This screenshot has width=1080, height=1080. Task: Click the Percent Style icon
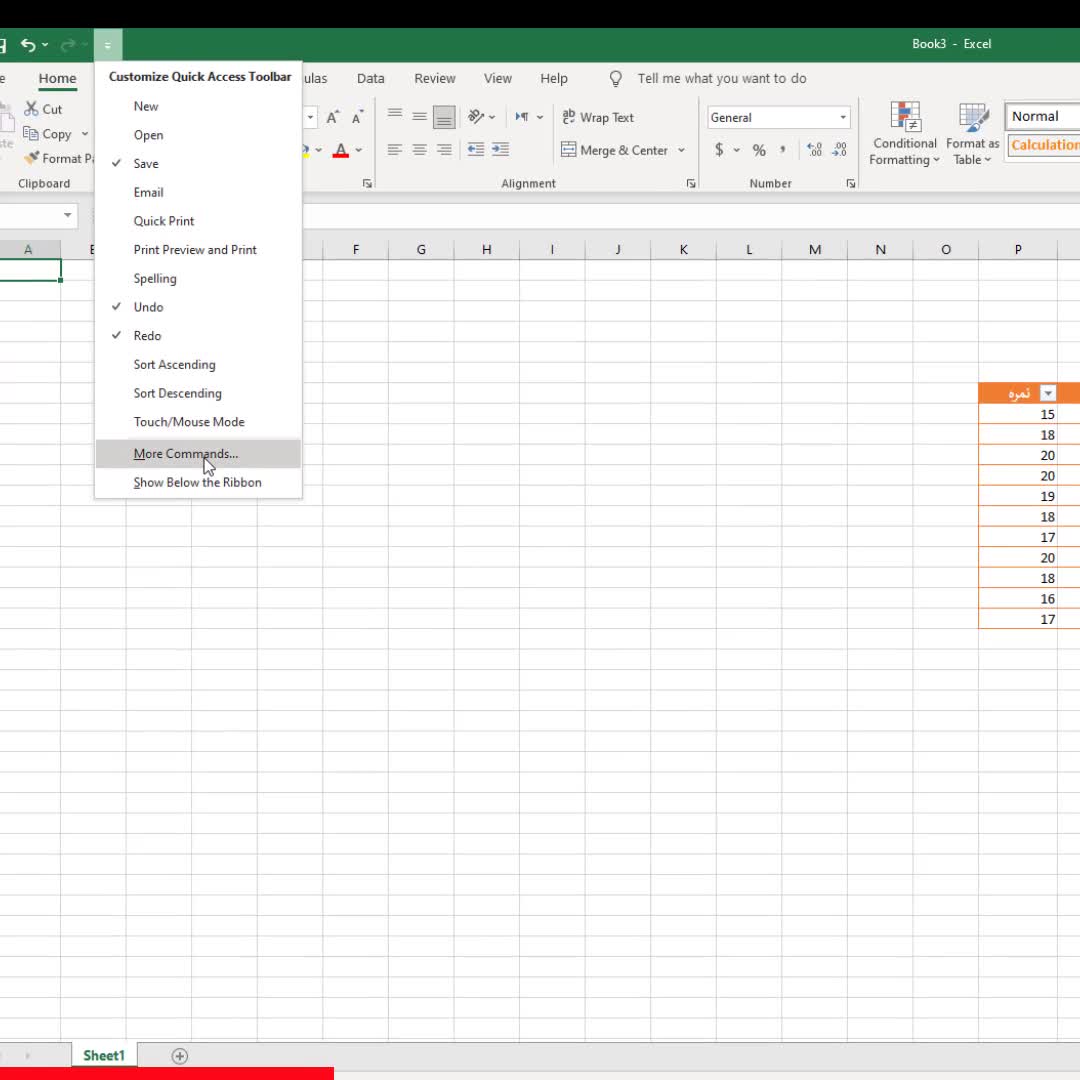(759, 150)
